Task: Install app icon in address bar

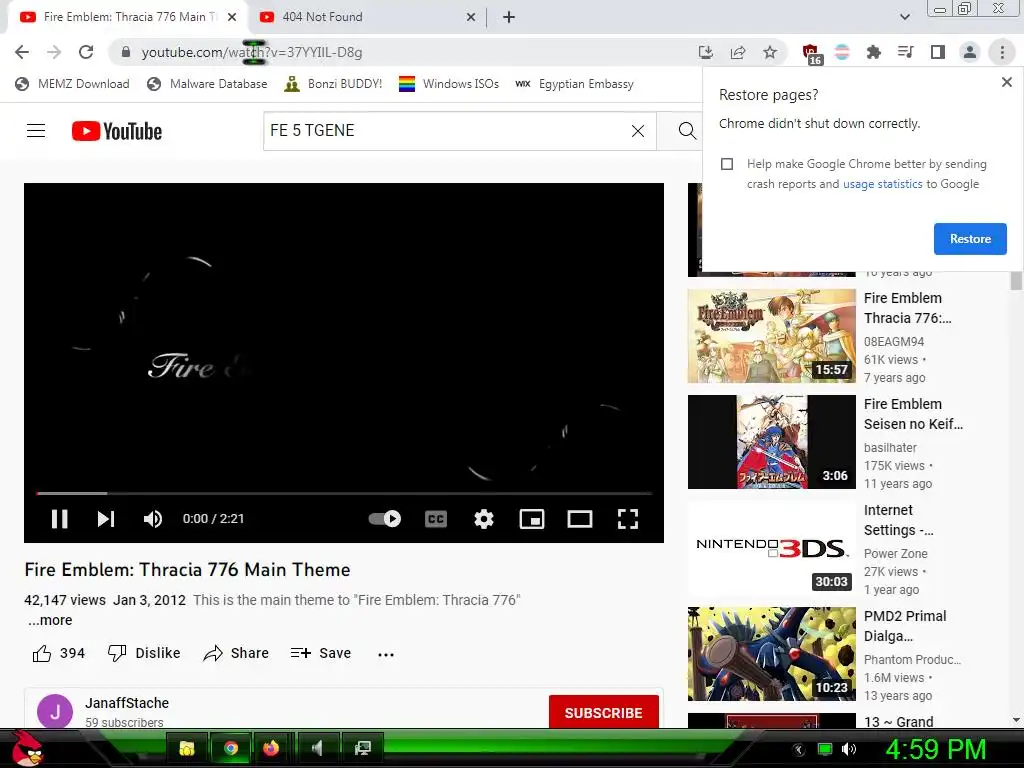Action: pos(705,52)
